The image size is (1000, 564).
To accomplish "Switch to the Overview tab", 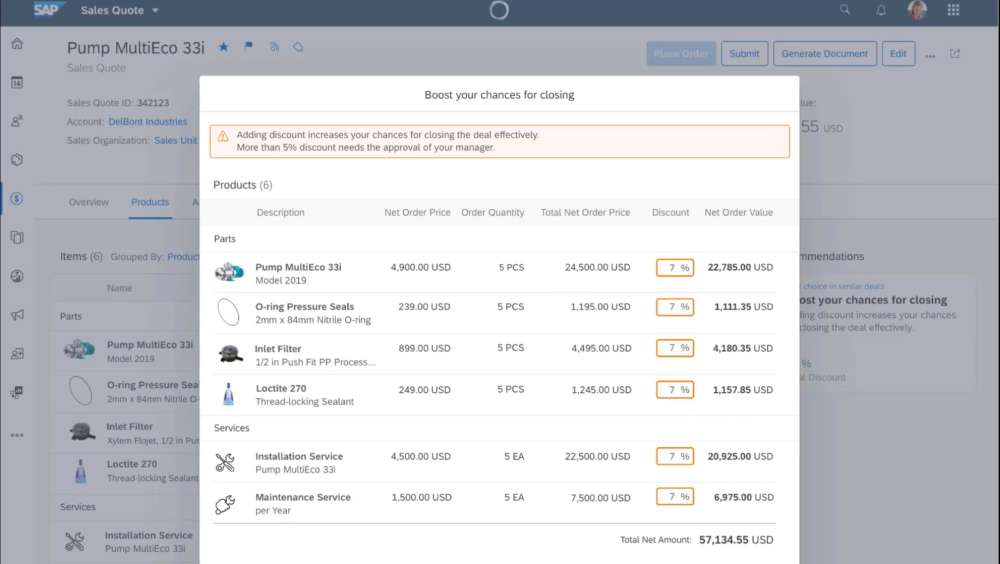I will coord(89,202).
